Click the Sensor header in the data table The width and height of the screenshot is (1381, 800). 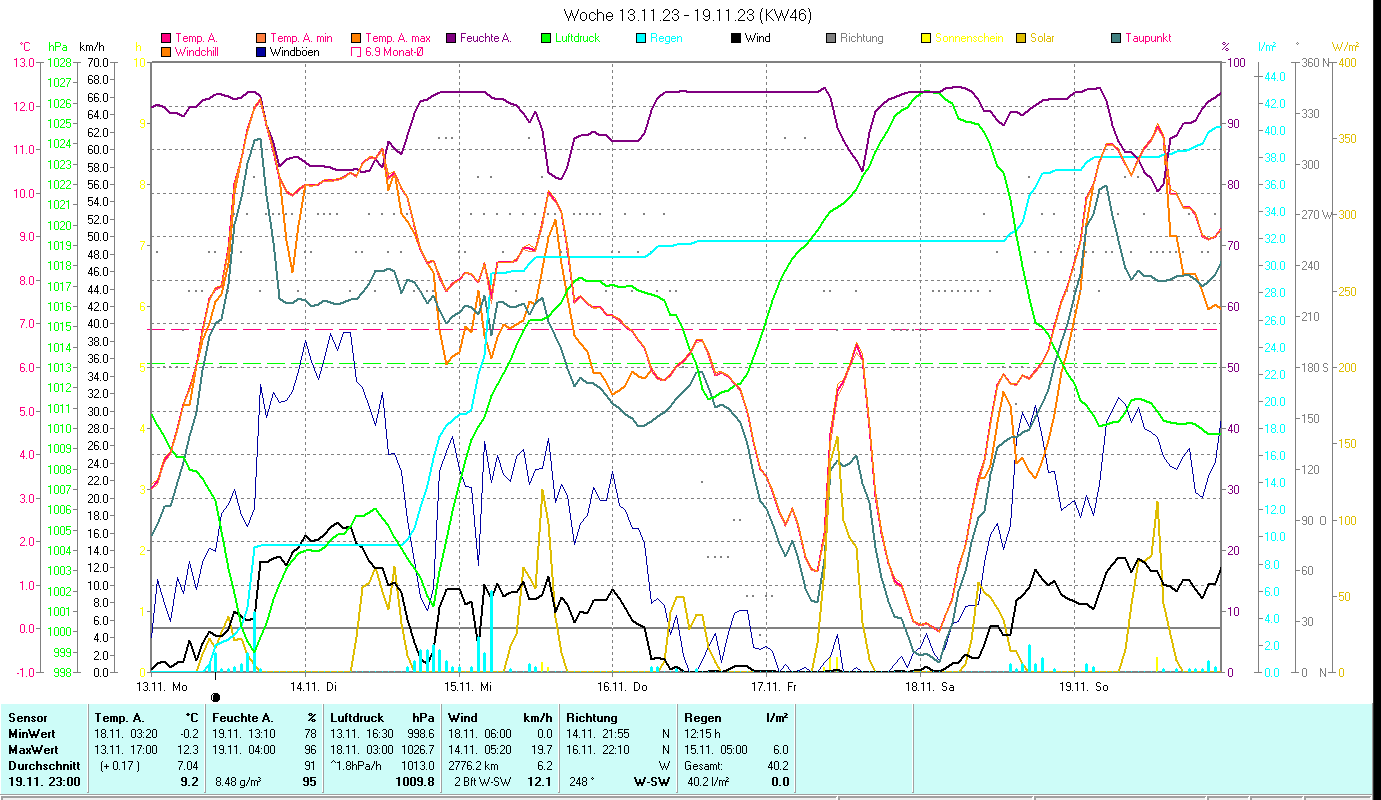point(27,718)
